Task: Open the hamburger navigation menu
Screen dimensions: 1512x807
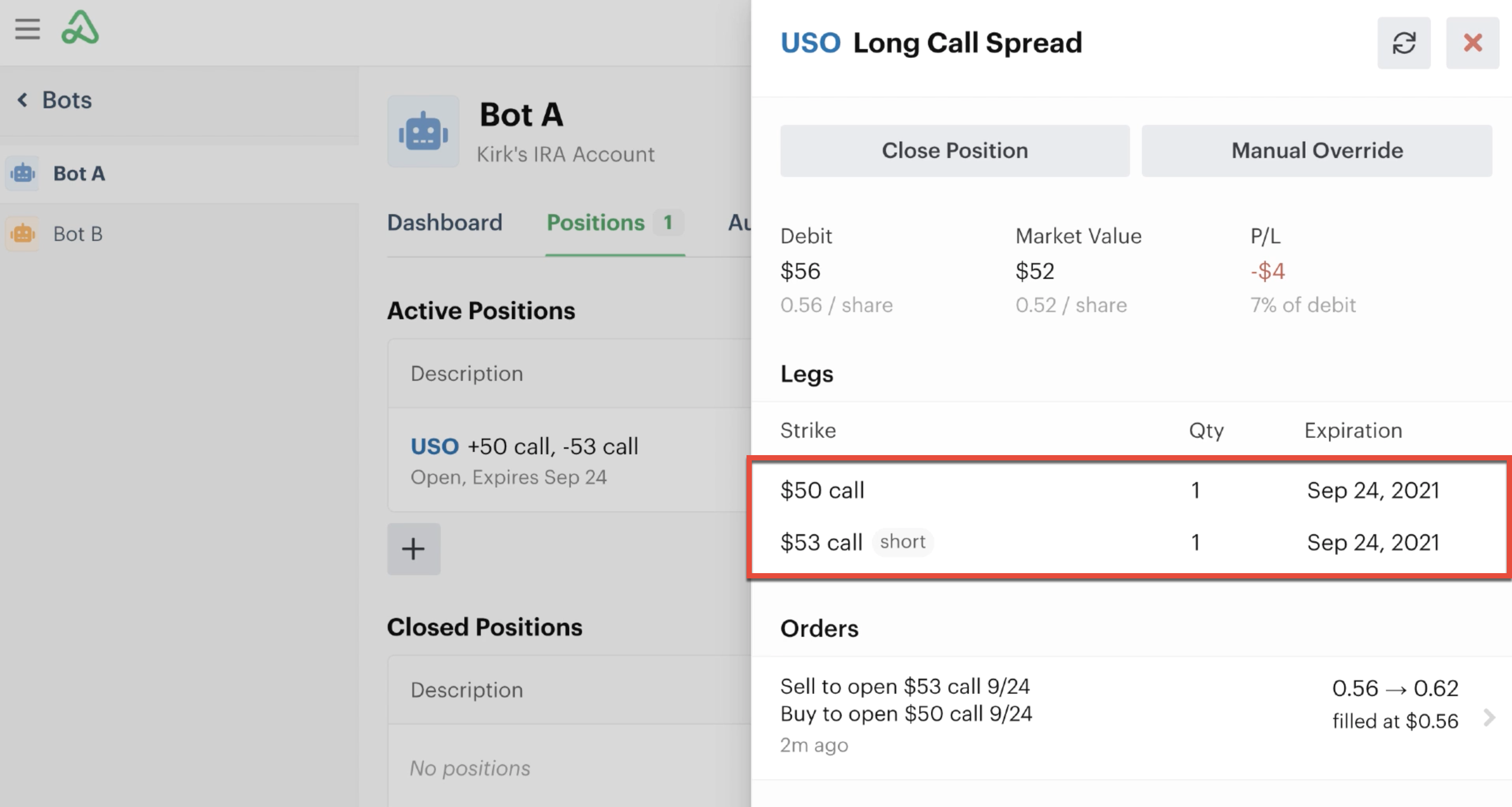Action: 27,28
